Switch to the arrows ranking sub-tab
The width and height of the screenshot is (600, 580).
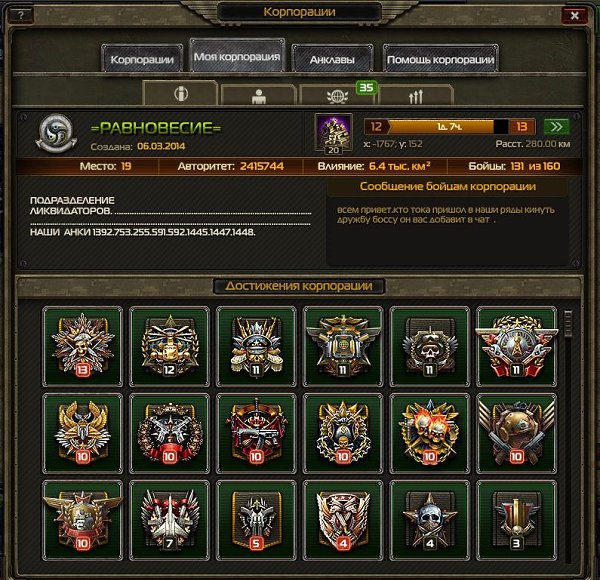(416, 95)
